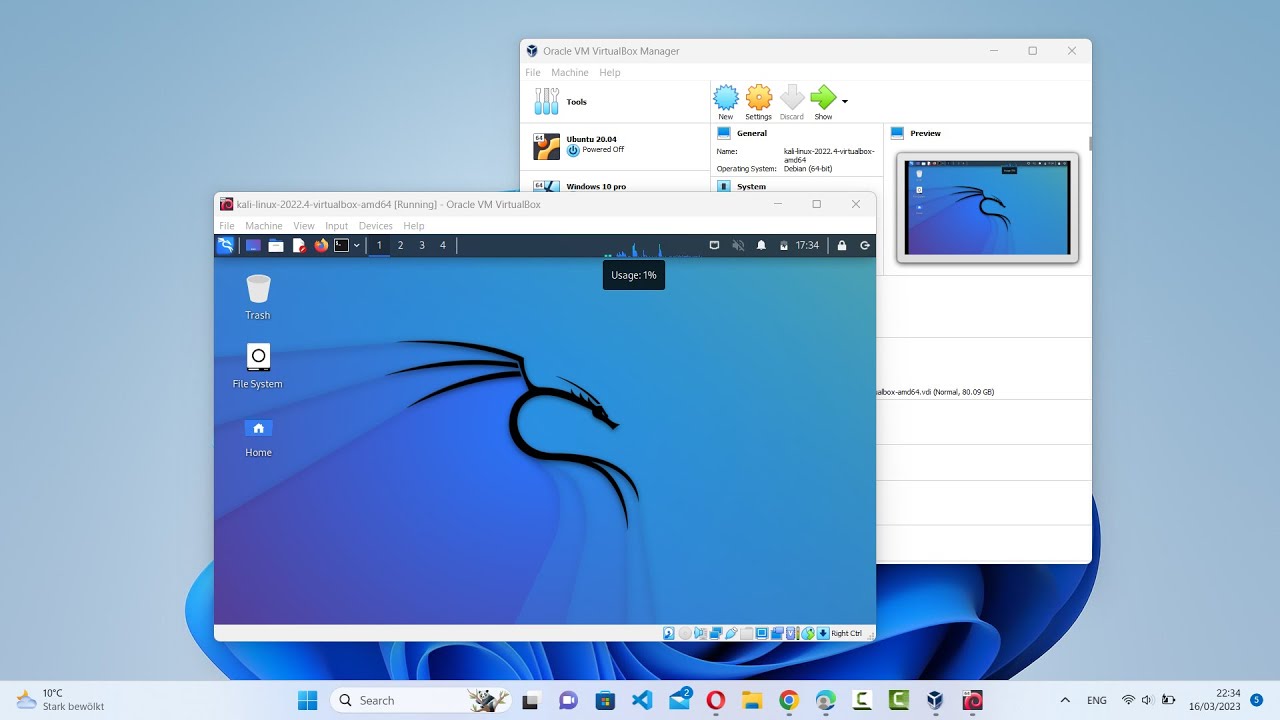Viewport: 1280px width, 720px height.
Task: Open the Trash desktop icon
Action: (258, 297)
